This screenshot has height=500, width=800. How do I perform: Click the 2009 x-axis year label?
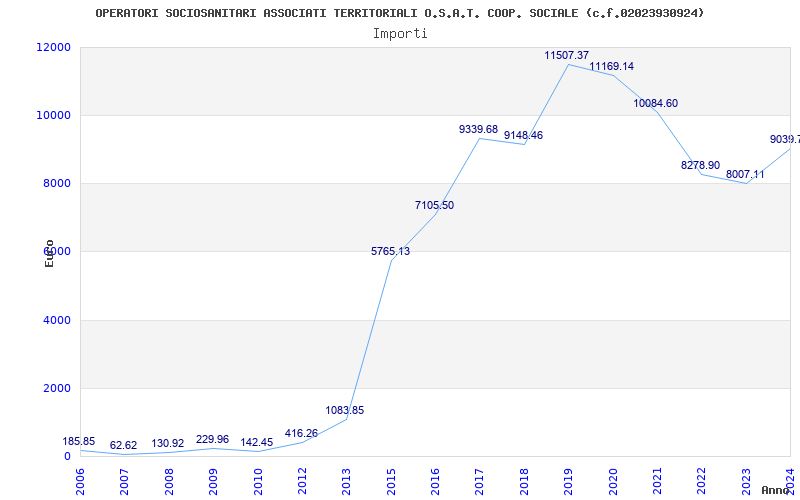point(214,481)
